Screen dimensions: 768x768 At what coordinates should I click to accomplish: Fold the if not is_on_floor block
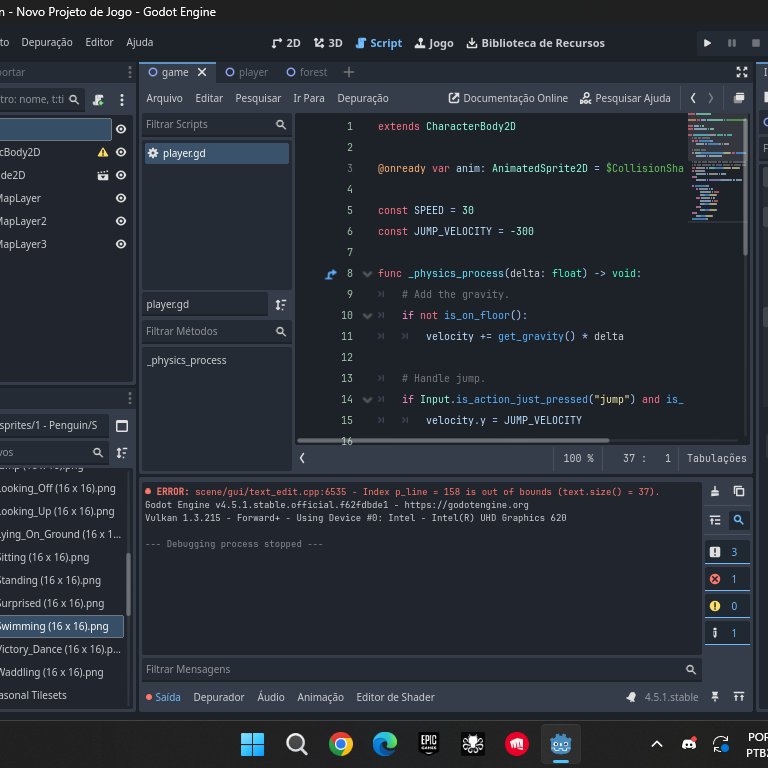click(x=367, y=316)
